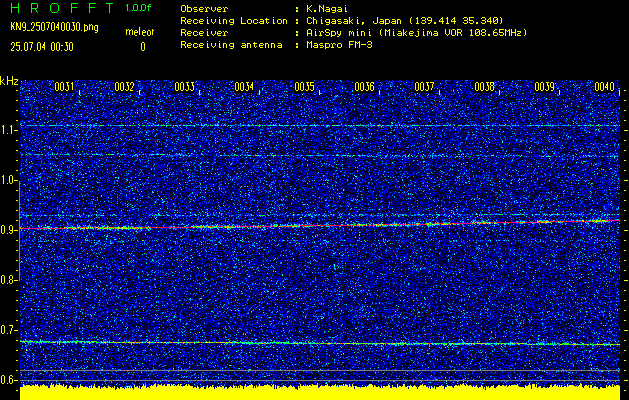This screenshot has width=629, height=400.
Task: Select the antenna name Maspro FM-3
Action: point(339,45)
